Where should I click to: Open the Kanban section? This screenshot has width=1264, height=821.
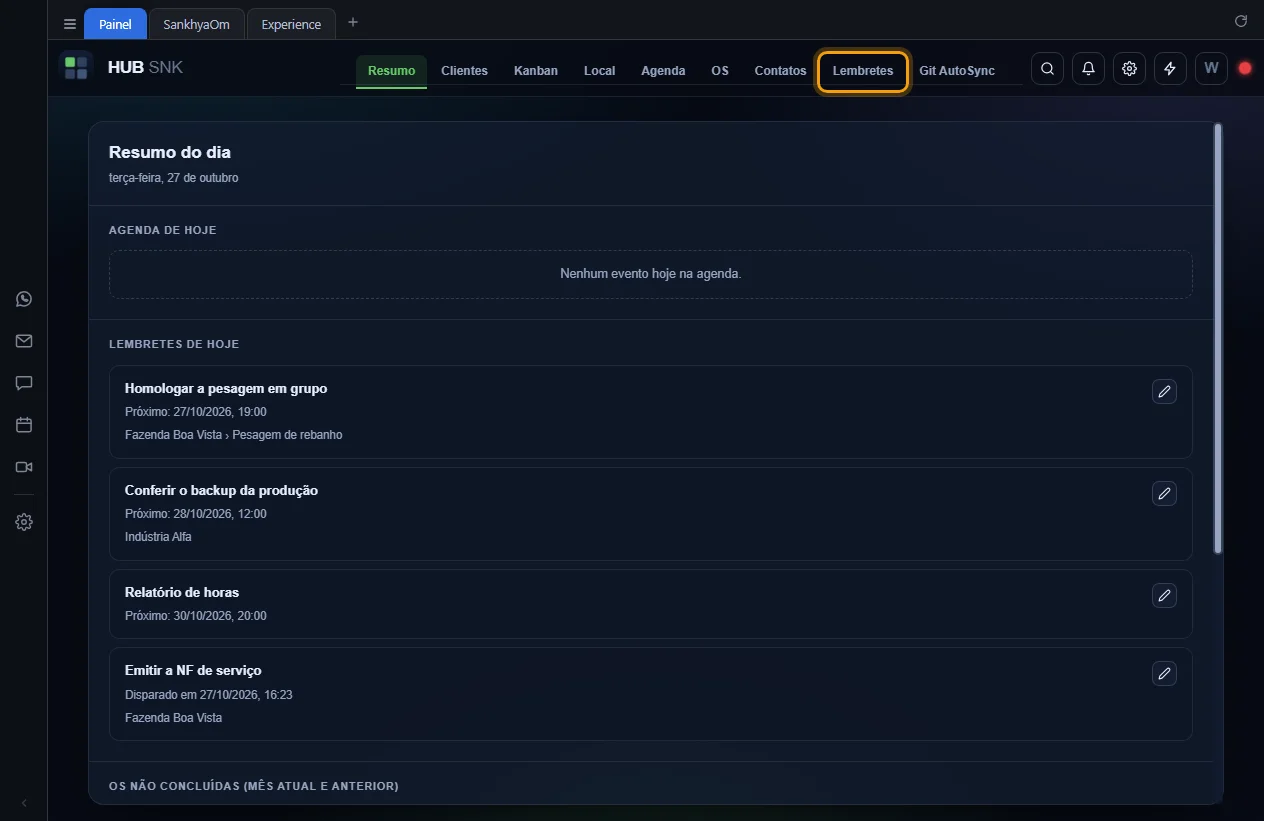tap(536, 71)
